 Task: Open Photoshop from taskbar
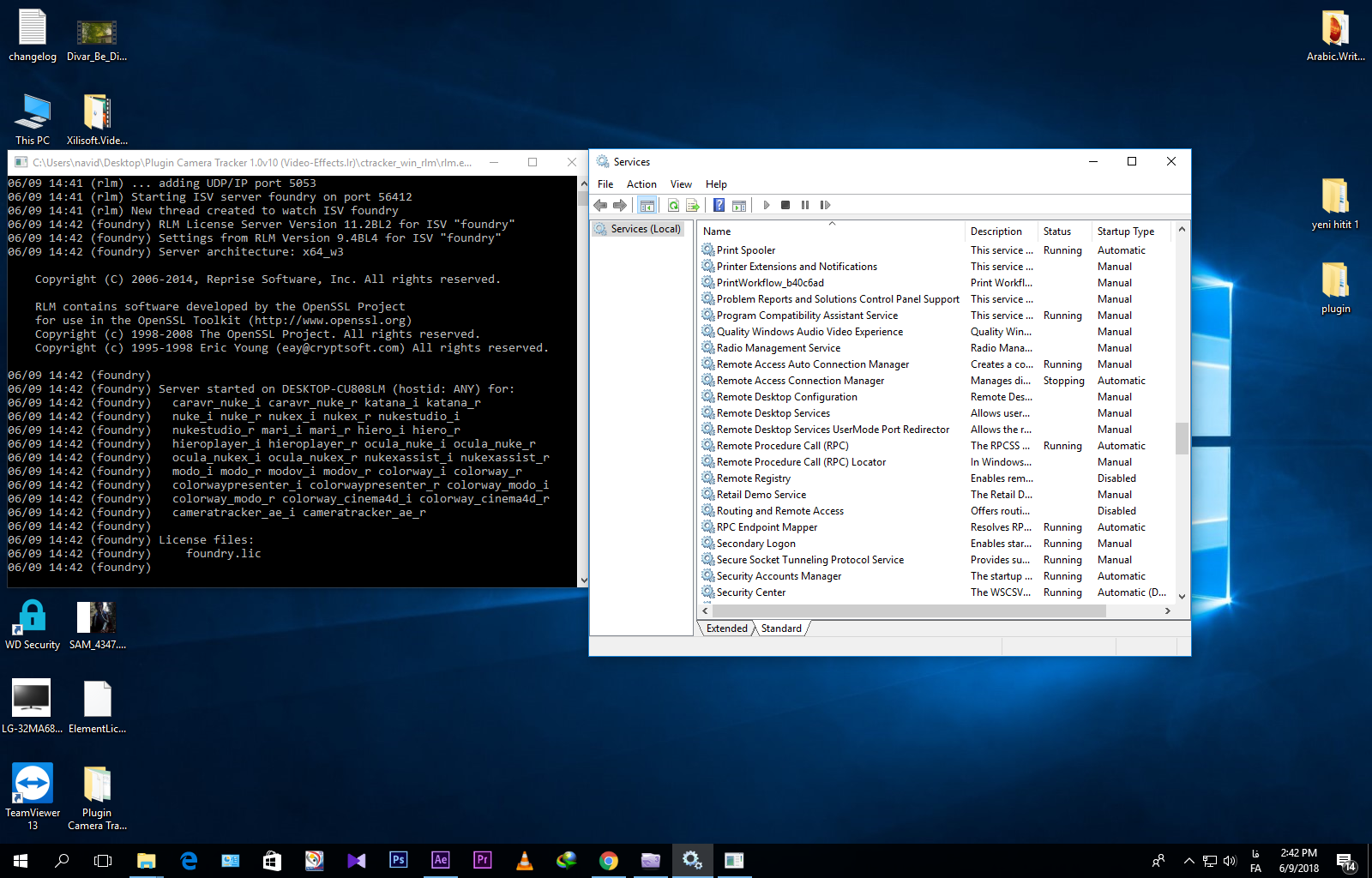coord(399,861)
